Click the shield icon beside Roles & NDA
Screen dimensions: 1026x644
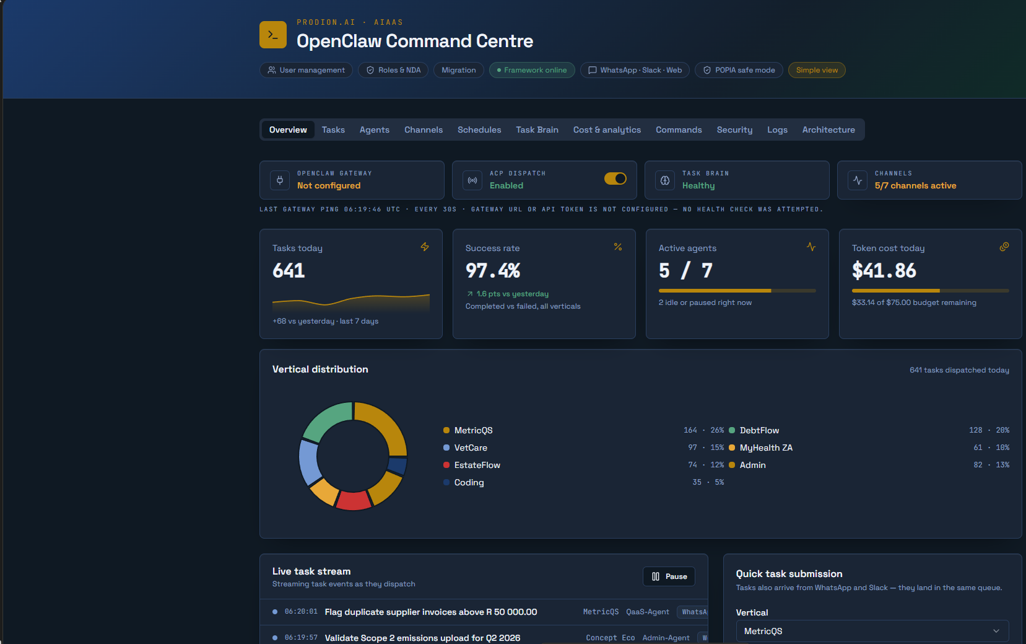click(370, 70)
